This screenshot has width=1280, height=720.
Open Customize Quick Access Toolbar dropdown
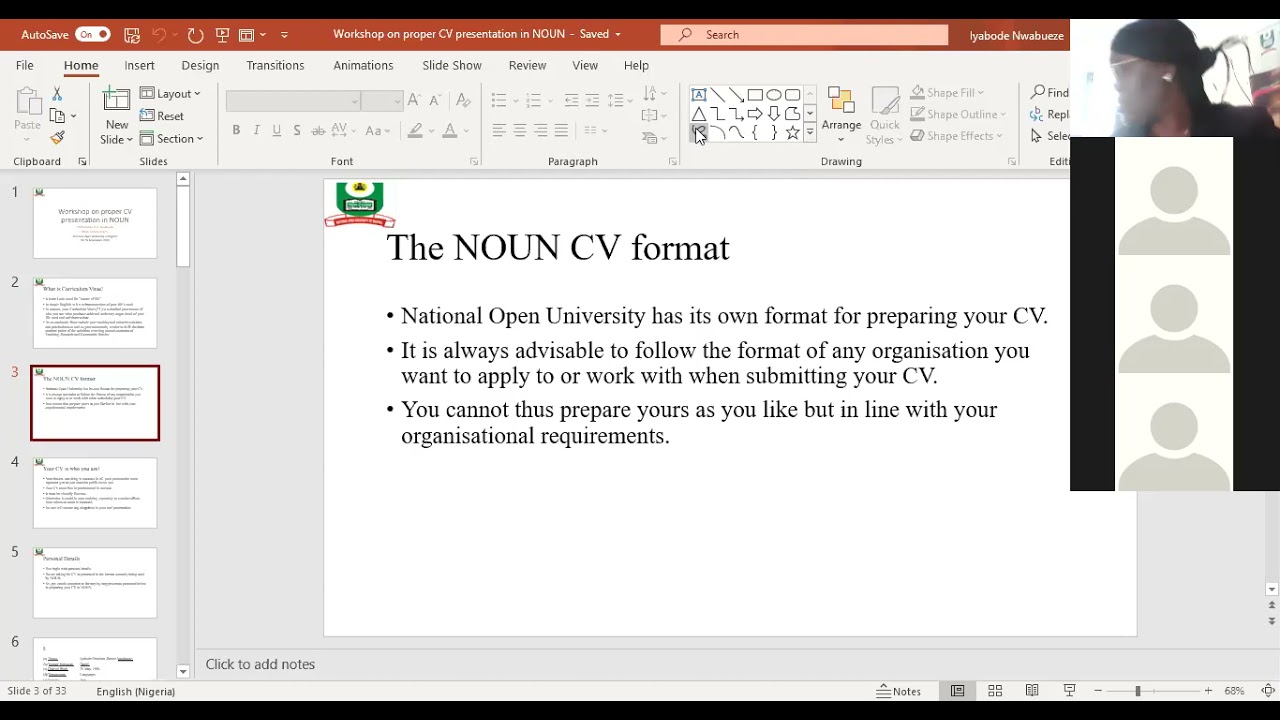tap(284, 34)
